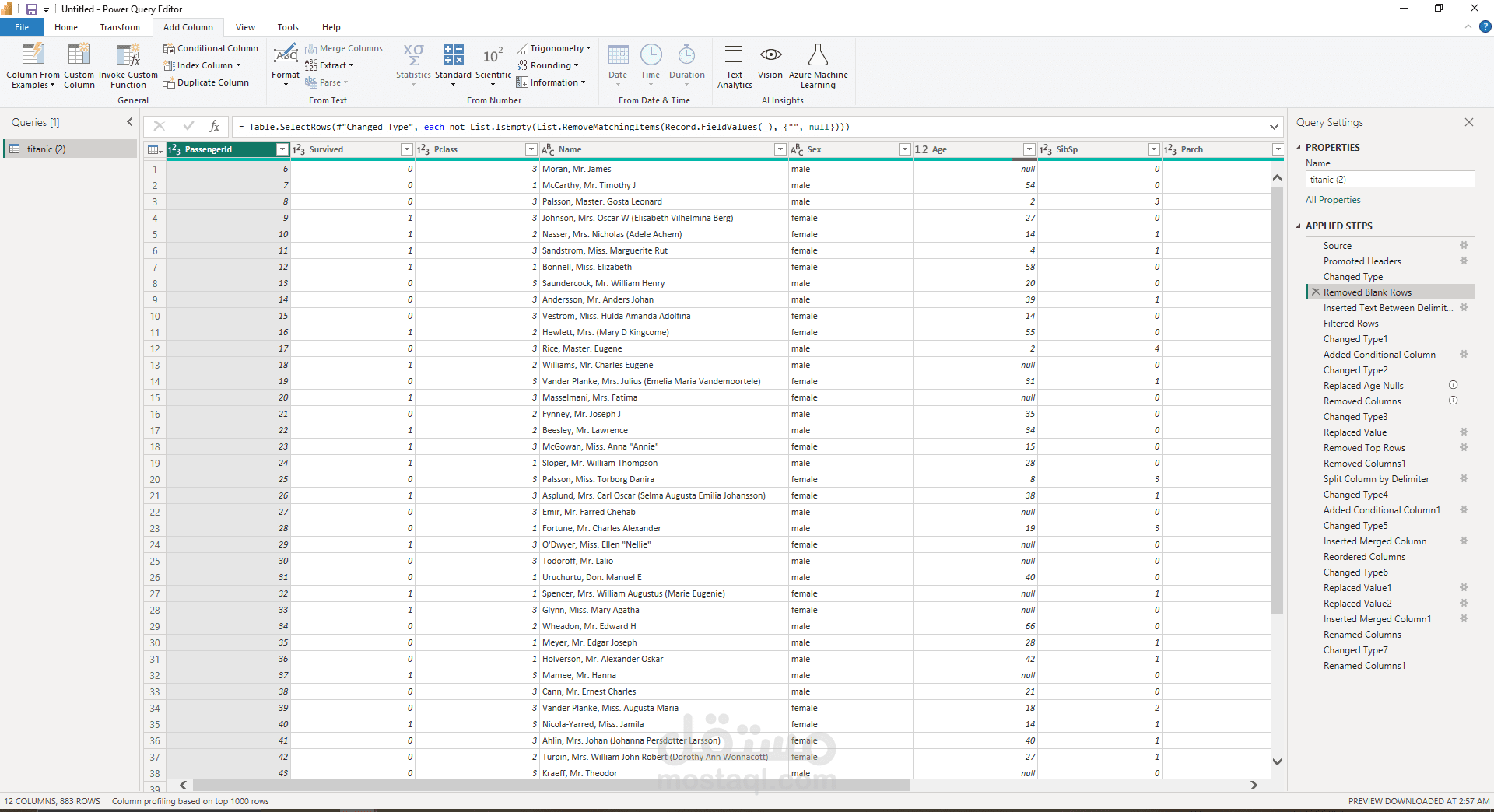Open the Sex column filter dropdown

point(904,149)
